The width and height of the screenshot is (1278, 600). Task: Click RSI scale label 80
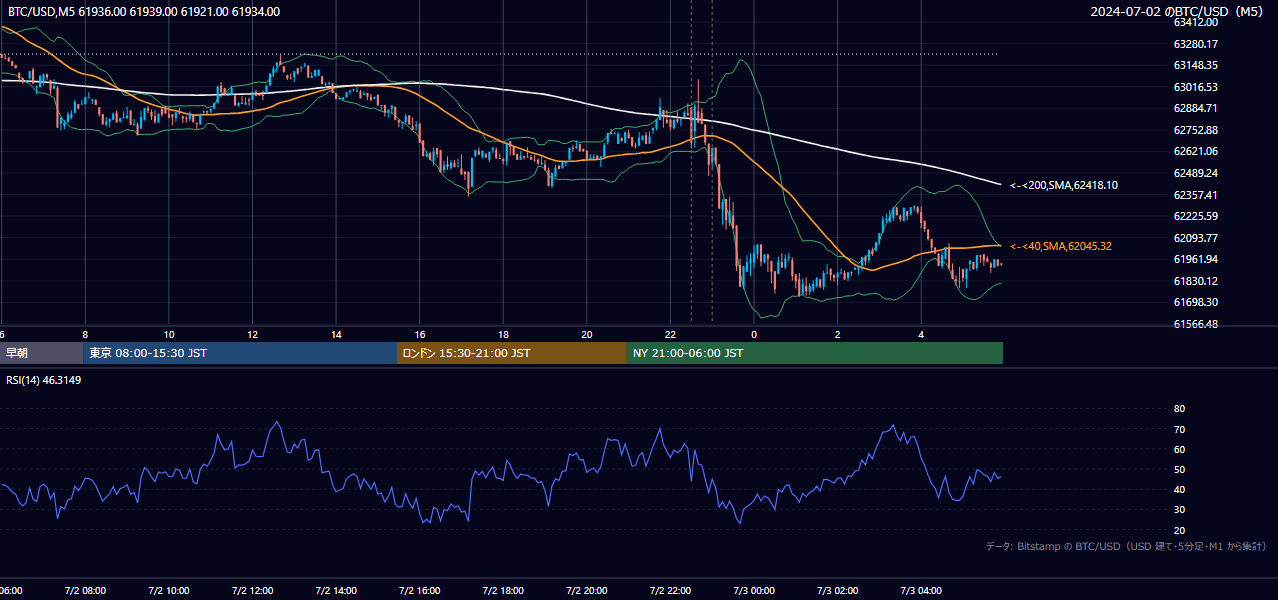tap(1179, 409)
